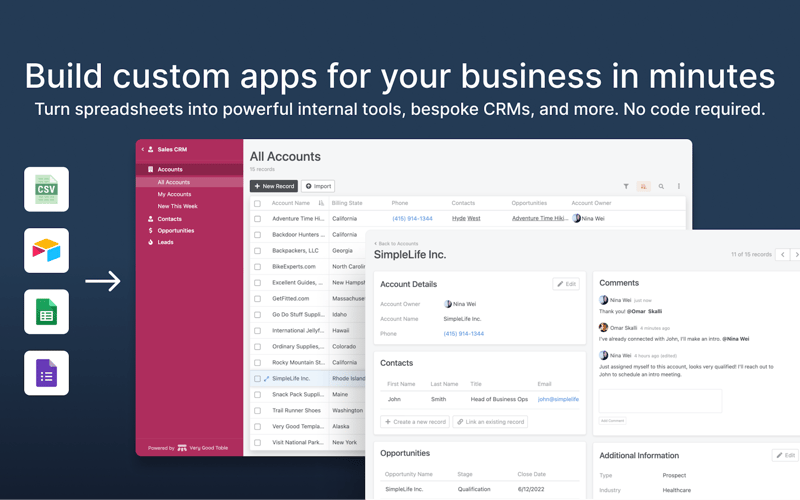The image size is (800, 500).
Task: Click the Leads flame icon in sidebar
Action: coord(151,242)
